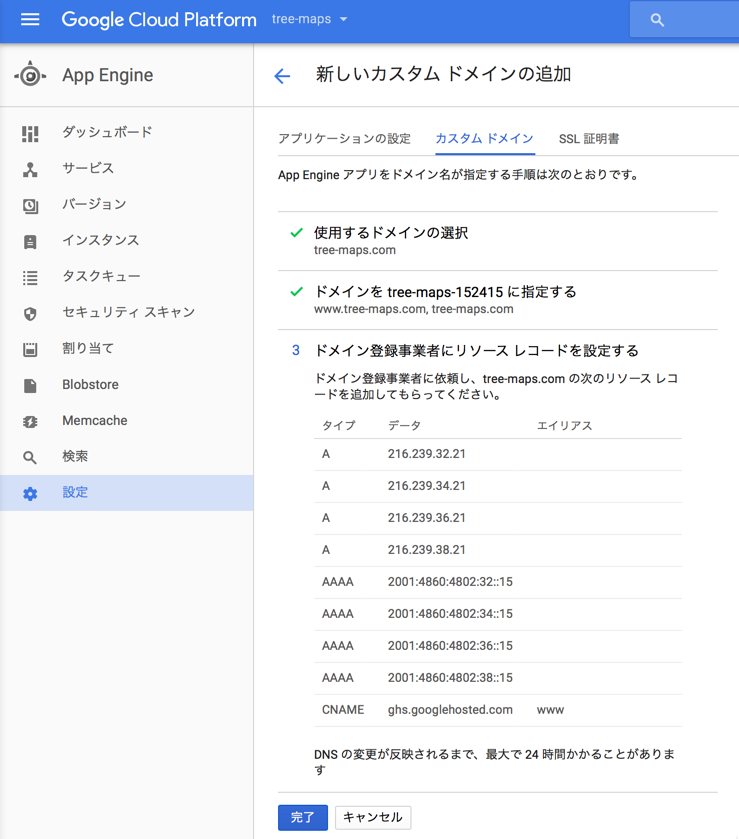Open 検索 in the sidebar

point(75,456)
